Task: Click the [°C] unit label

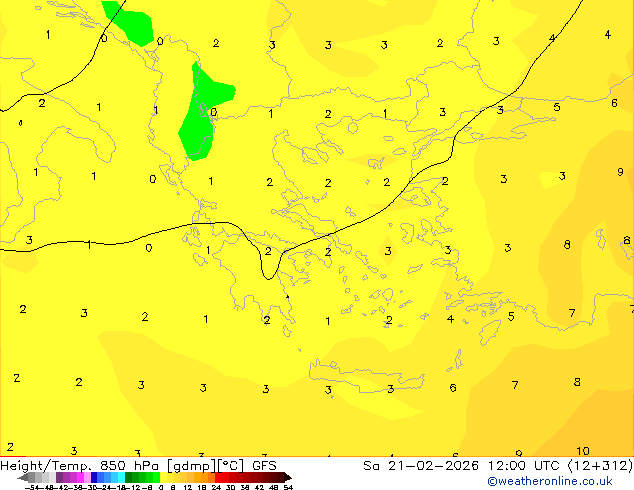Action: [x=231, y=466]
